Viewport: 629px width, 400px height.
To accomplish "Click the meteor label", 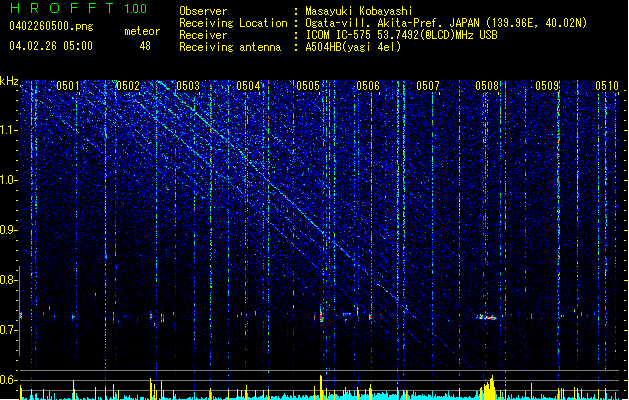I will click(142, 31).
